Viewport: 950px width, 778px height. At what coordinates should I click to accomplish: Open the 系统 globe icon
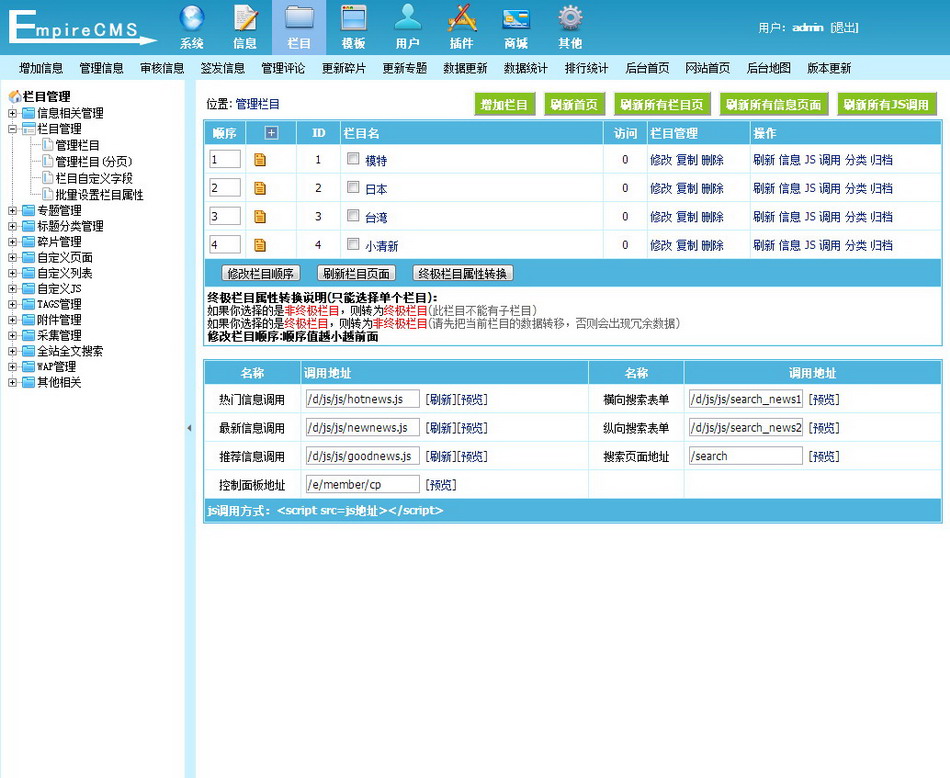pyautogui.click(x=191, y=18)
